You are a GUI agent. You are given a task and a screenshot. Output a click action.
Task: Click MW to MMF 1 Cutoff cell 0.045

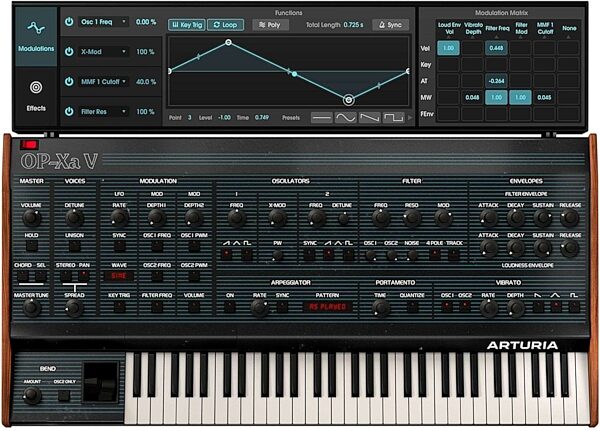(x=544, y=98)
